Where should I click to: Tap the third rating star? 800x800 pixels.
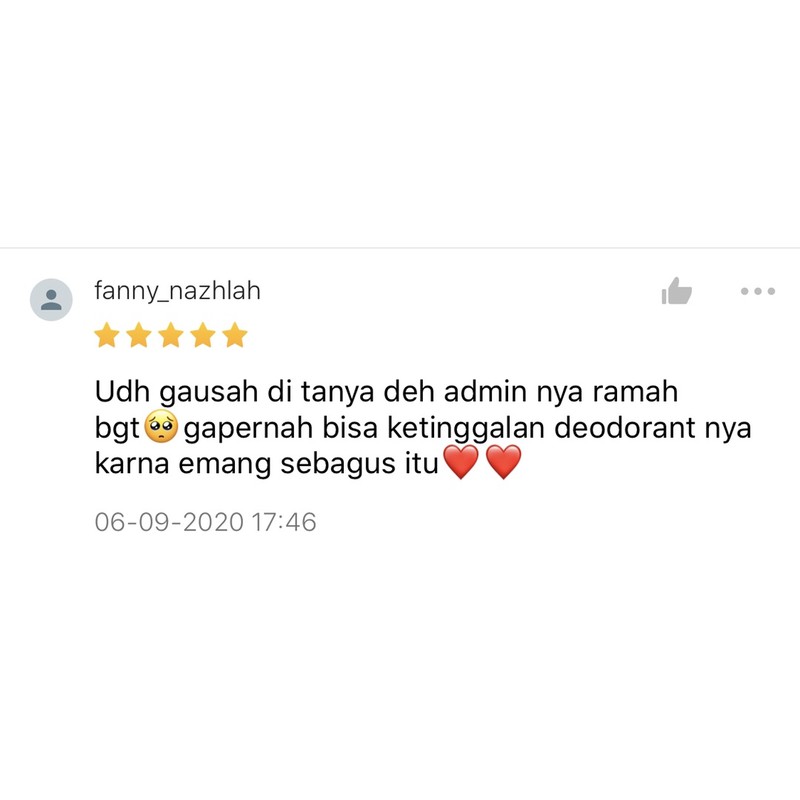(x=171, y=335)
